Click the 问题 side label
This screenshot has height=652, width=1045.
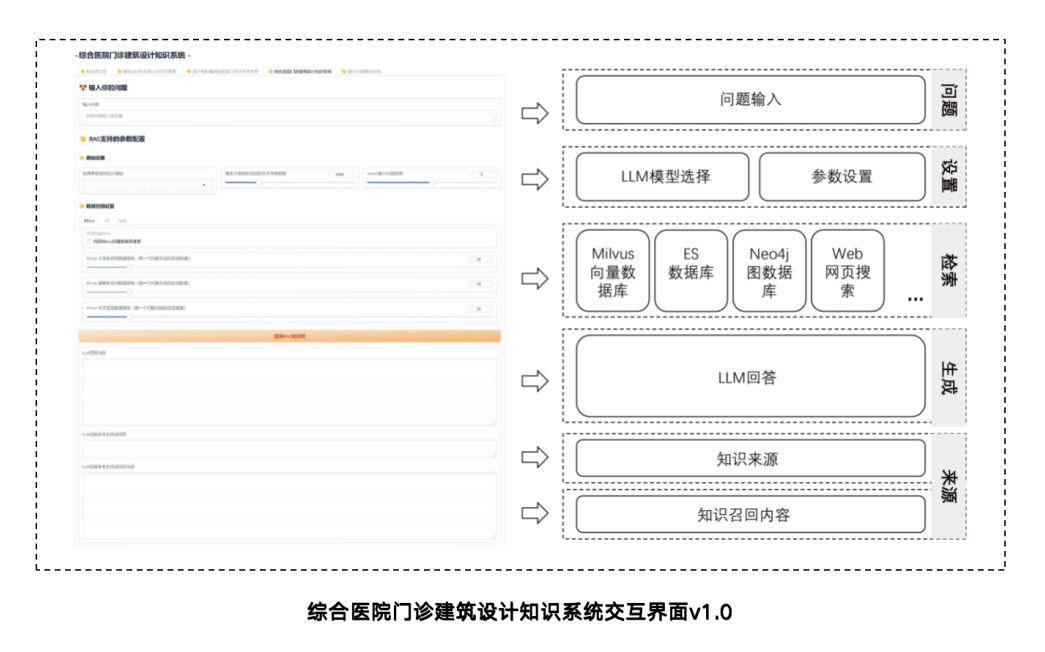[949, 99]
